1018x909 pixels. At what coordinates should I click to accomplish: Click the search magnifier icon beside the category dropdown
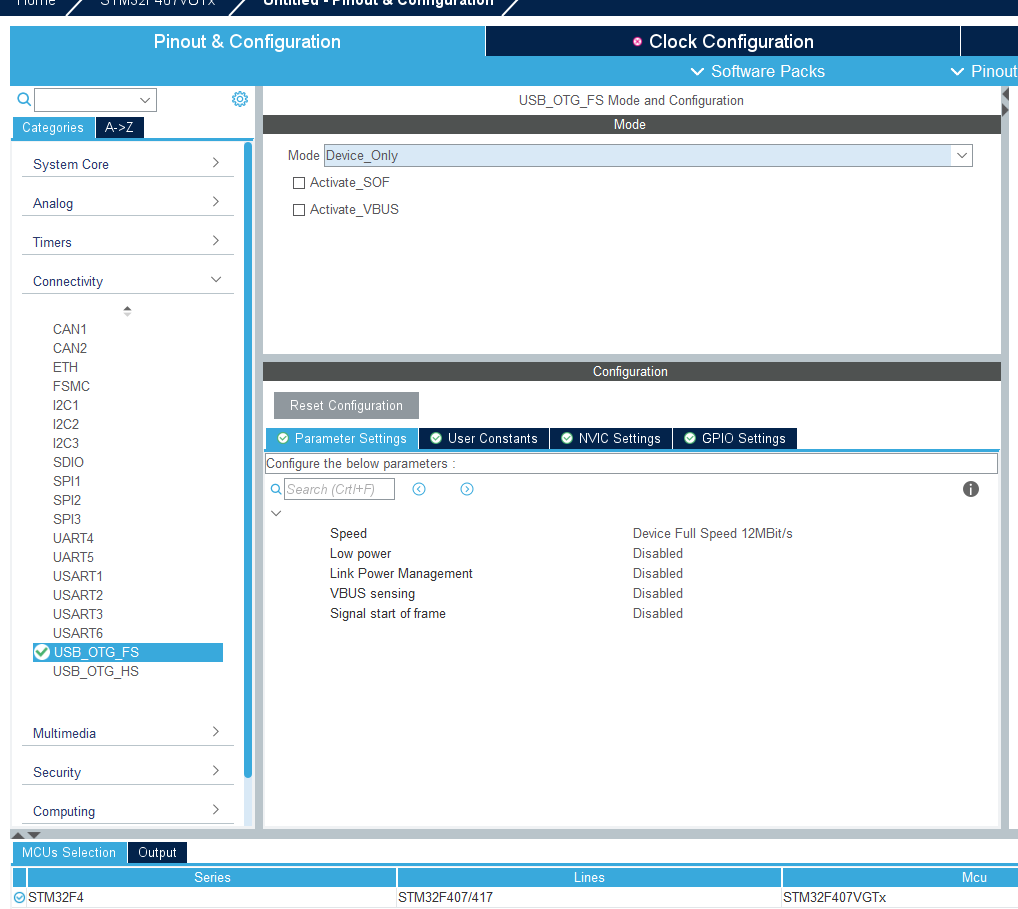pos(24,99)
